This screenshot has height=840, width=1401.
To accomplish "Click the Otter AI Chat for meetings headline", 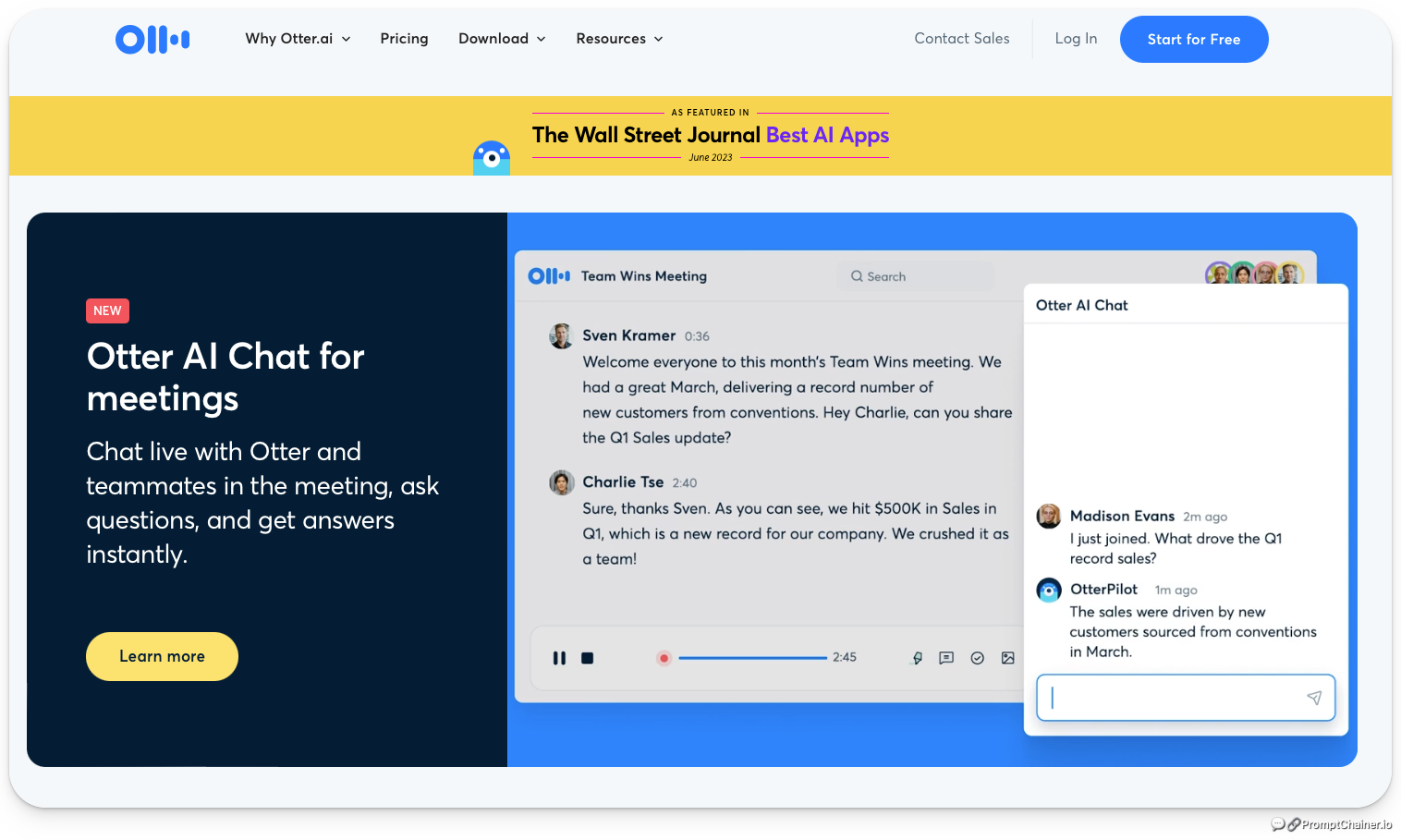I will [x=225, y=377].
